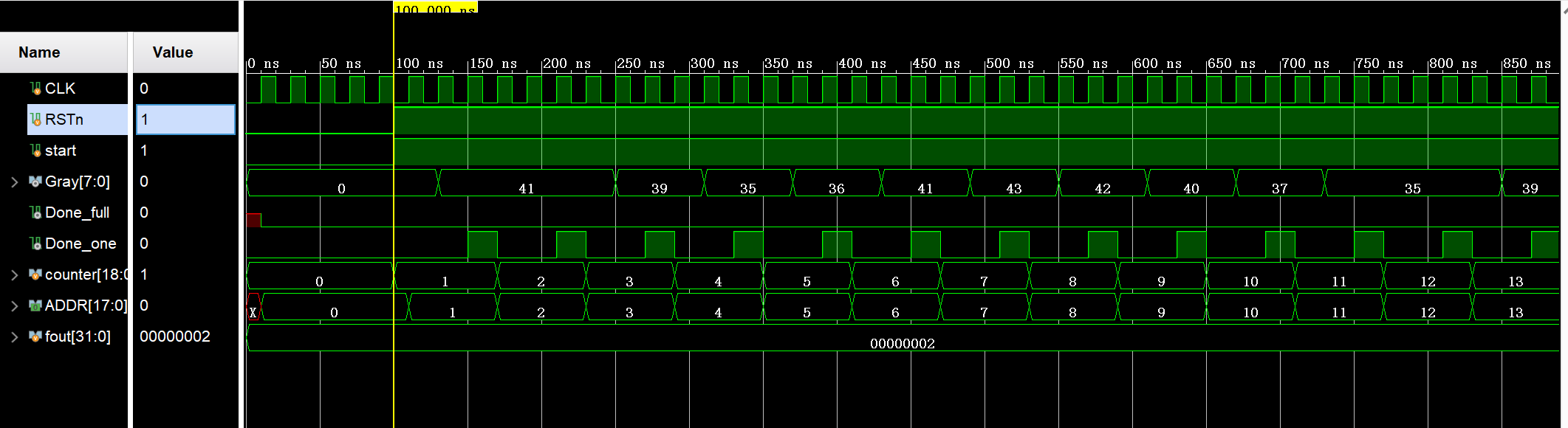Expand the counter bus signal
Screen dimensions: 1568x428
click(14, 275)
